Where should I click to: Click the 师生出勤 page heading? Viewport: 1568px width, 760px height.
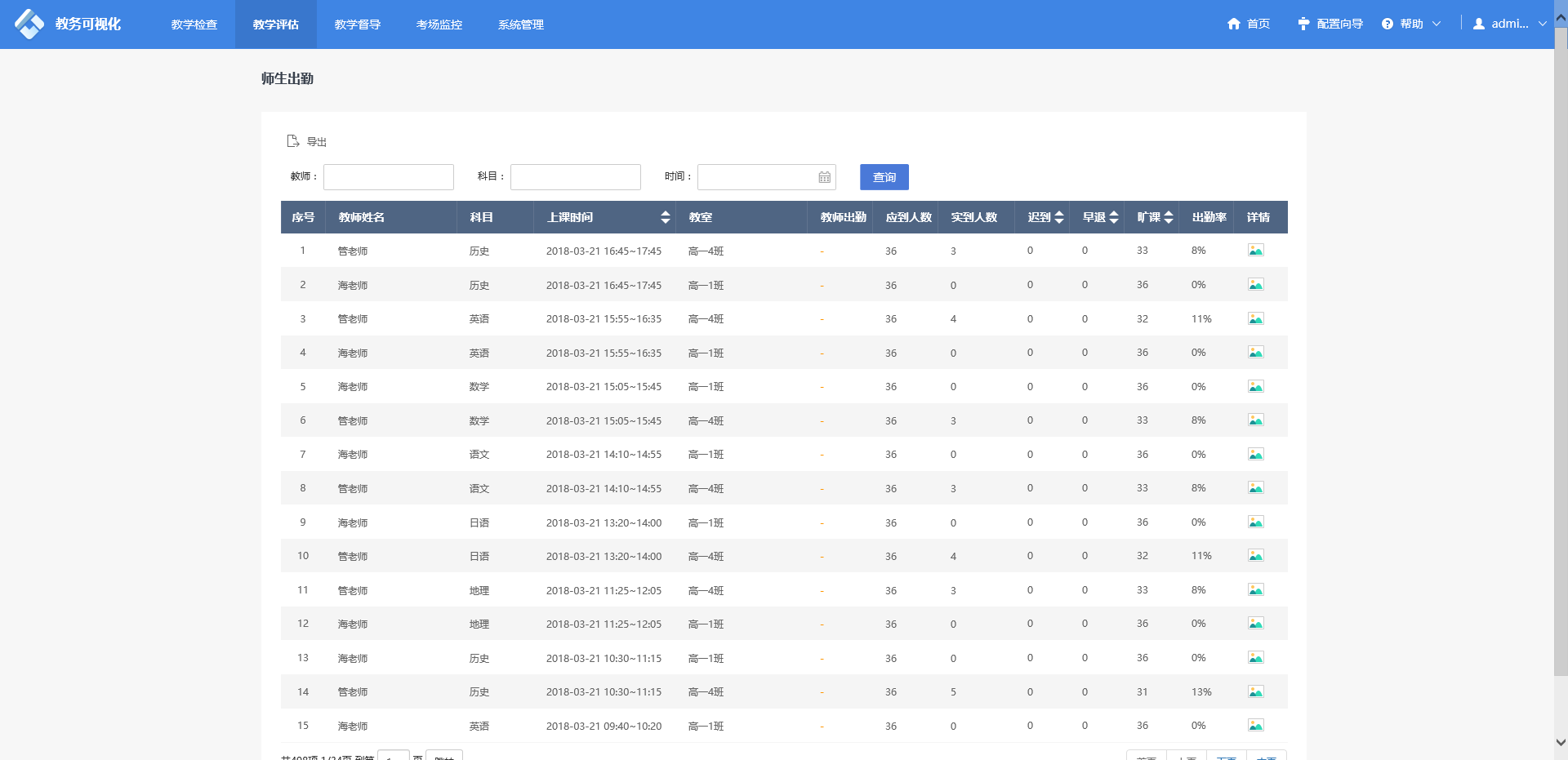(x=287, y=78)
